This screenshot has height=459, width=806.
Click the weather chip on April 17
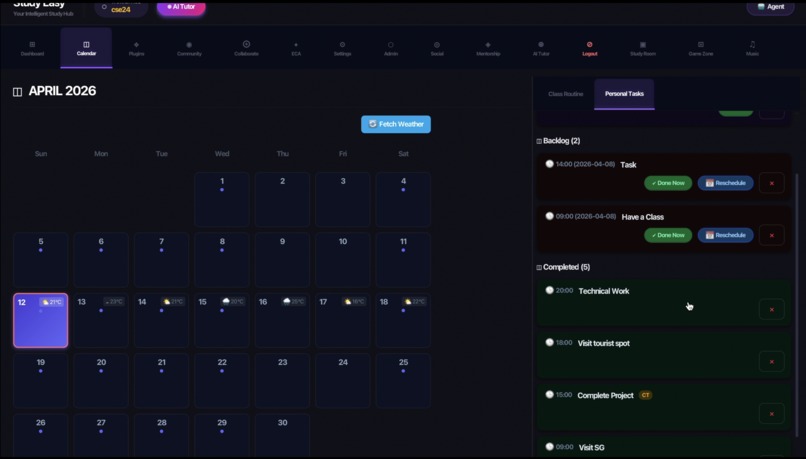[354, 302]
